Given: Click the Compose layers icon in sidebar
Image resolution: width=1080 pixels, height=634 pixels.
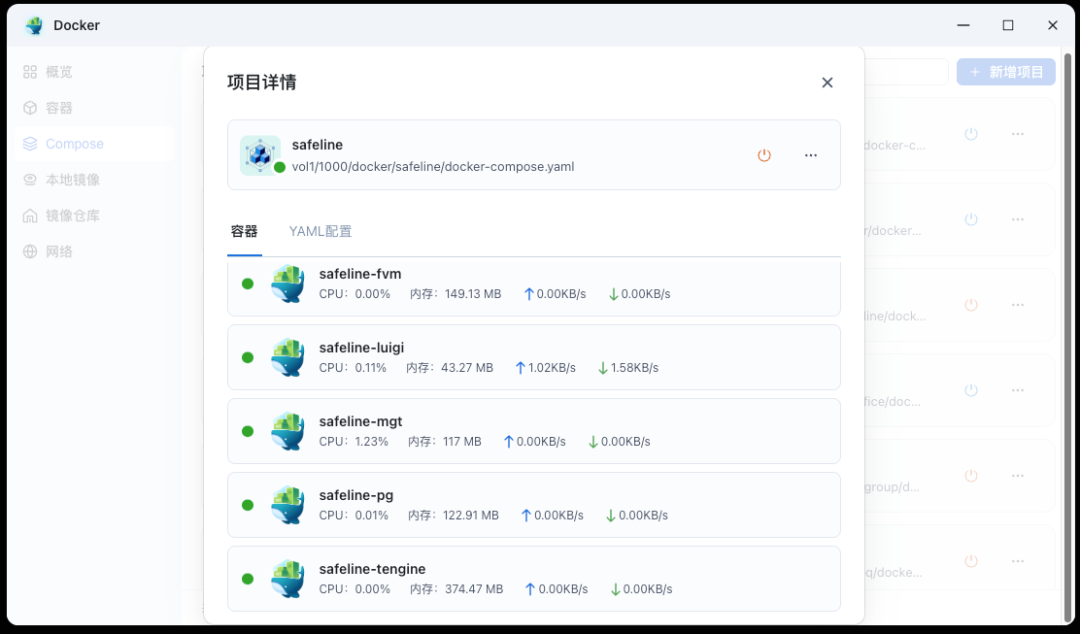Looking at the screenshot, I should (x=30, y=143).
